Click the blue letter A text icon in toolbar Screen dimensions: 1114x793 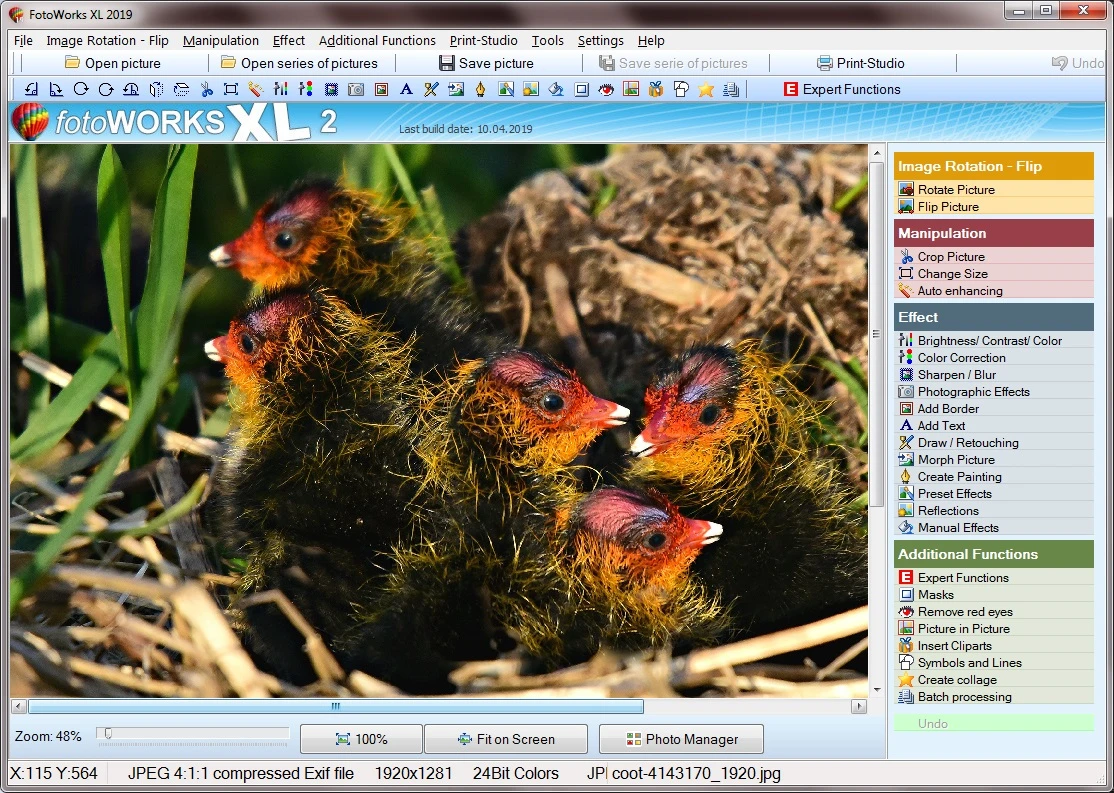406,89
